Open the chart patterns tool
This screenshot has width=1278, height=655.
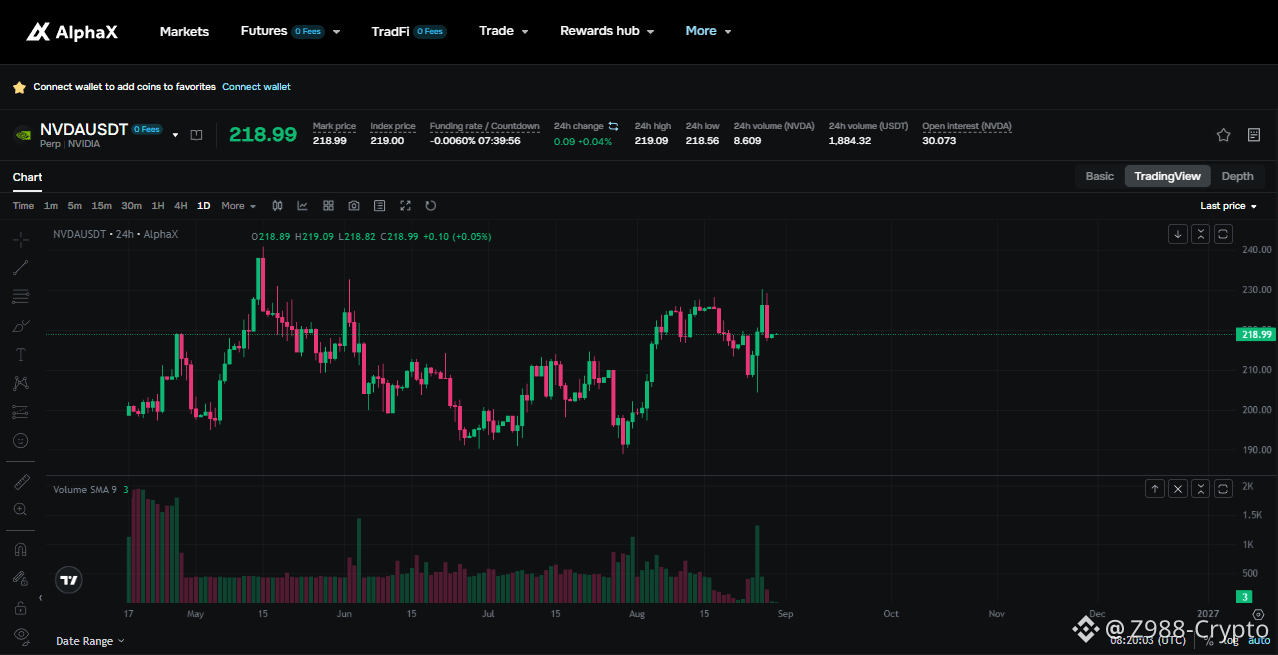(21, 382)
